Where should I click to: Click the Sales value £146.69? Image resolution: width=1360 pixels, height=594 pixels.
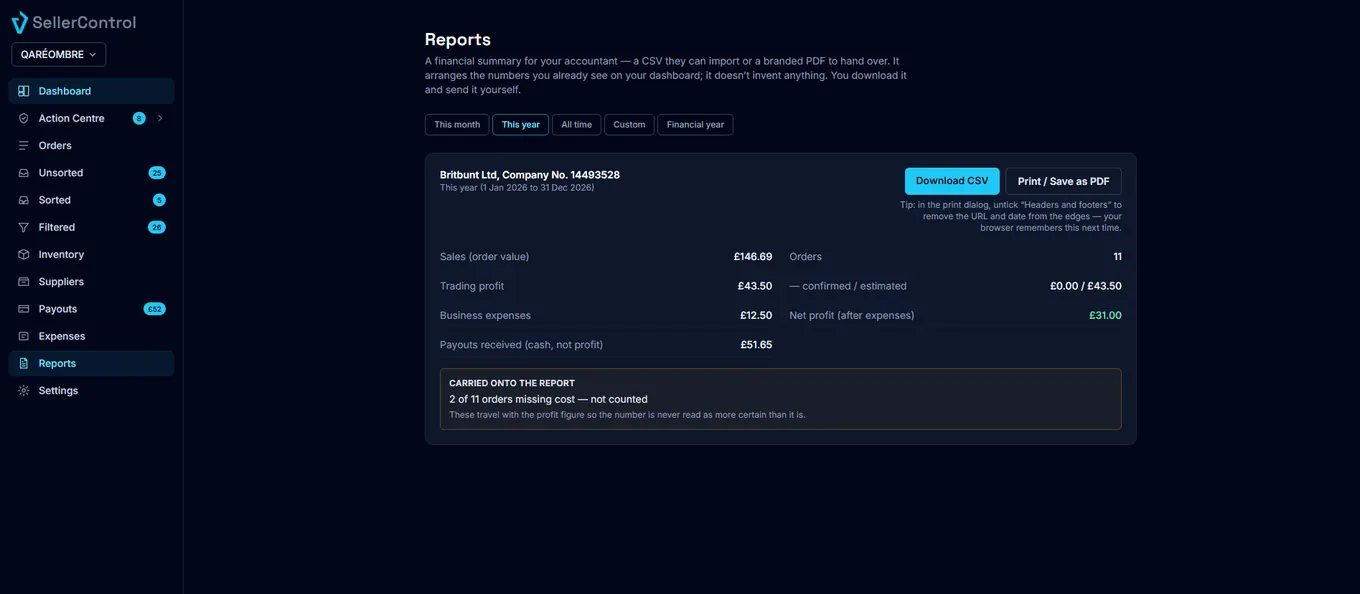753,257
